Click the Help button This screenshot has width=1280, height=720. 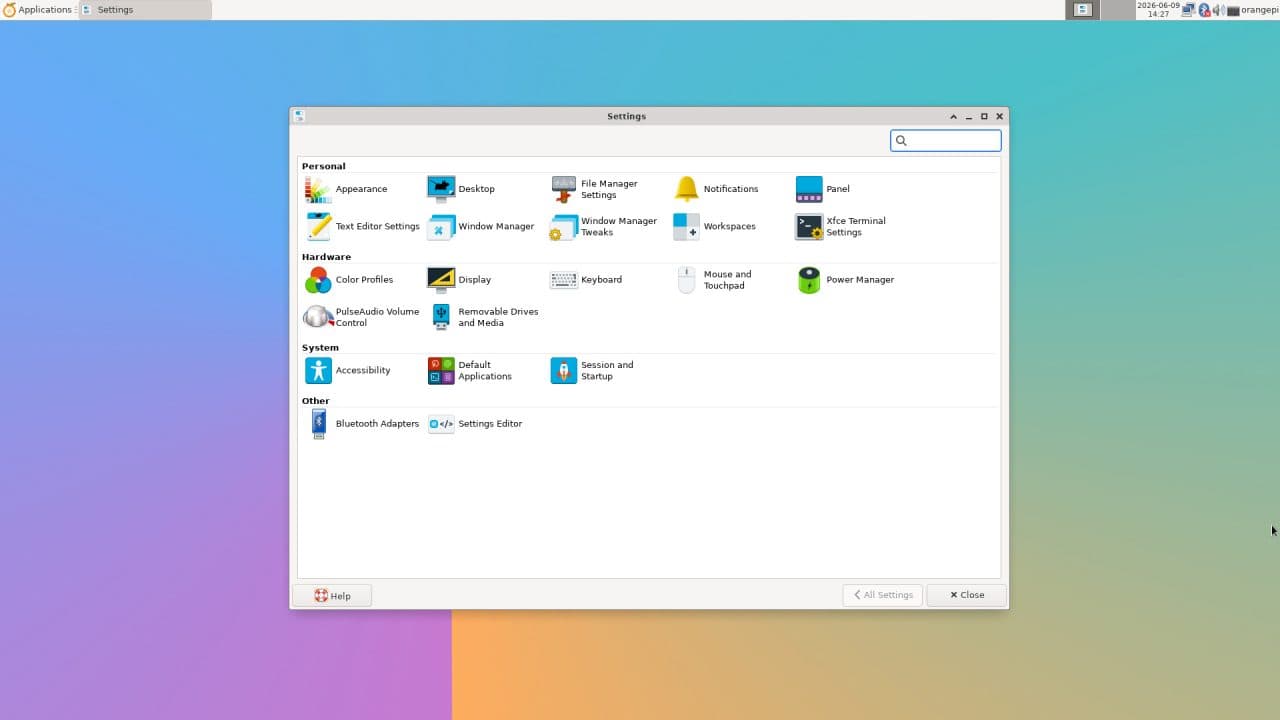pyautogui.click(x=332, y=595)
